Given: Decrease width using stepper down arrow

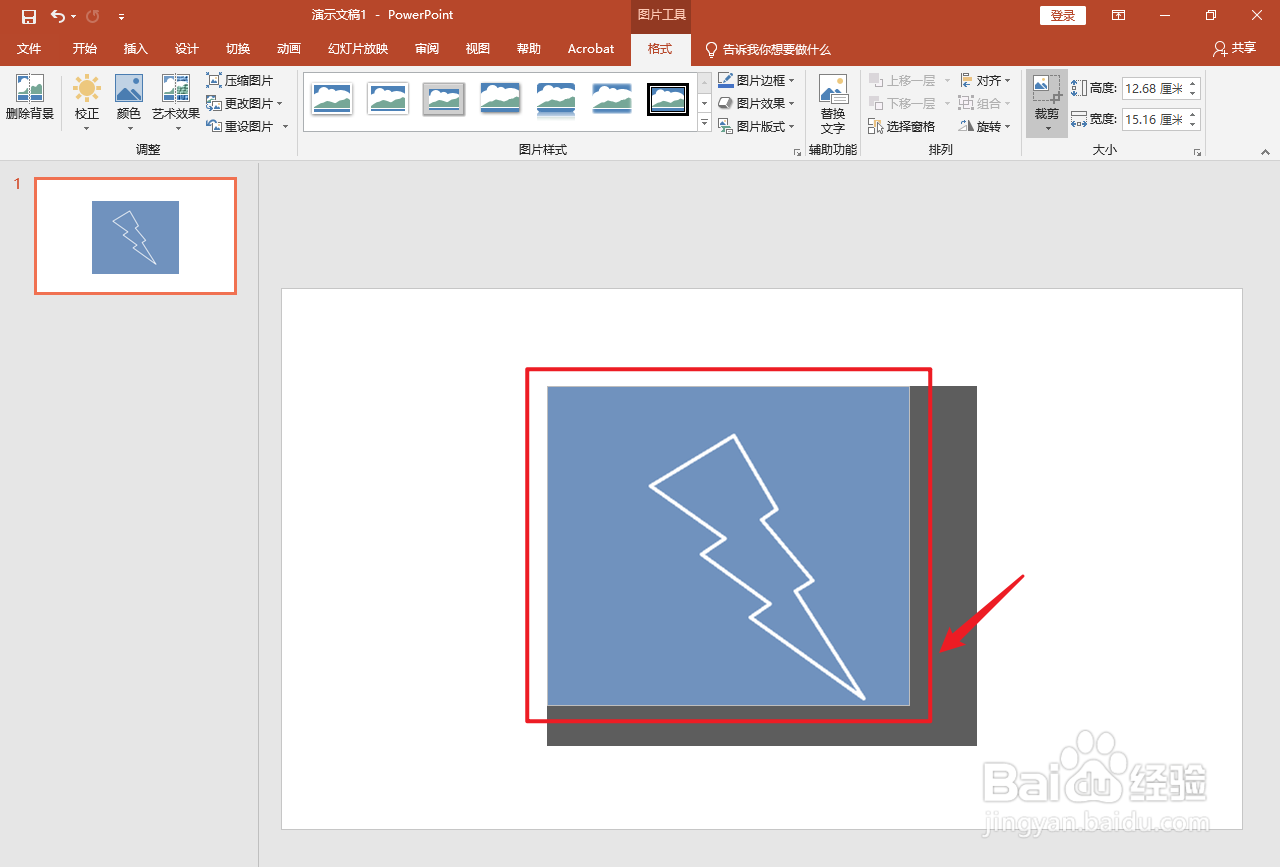Looking at the screenshot, I should tap(1193, 125).
